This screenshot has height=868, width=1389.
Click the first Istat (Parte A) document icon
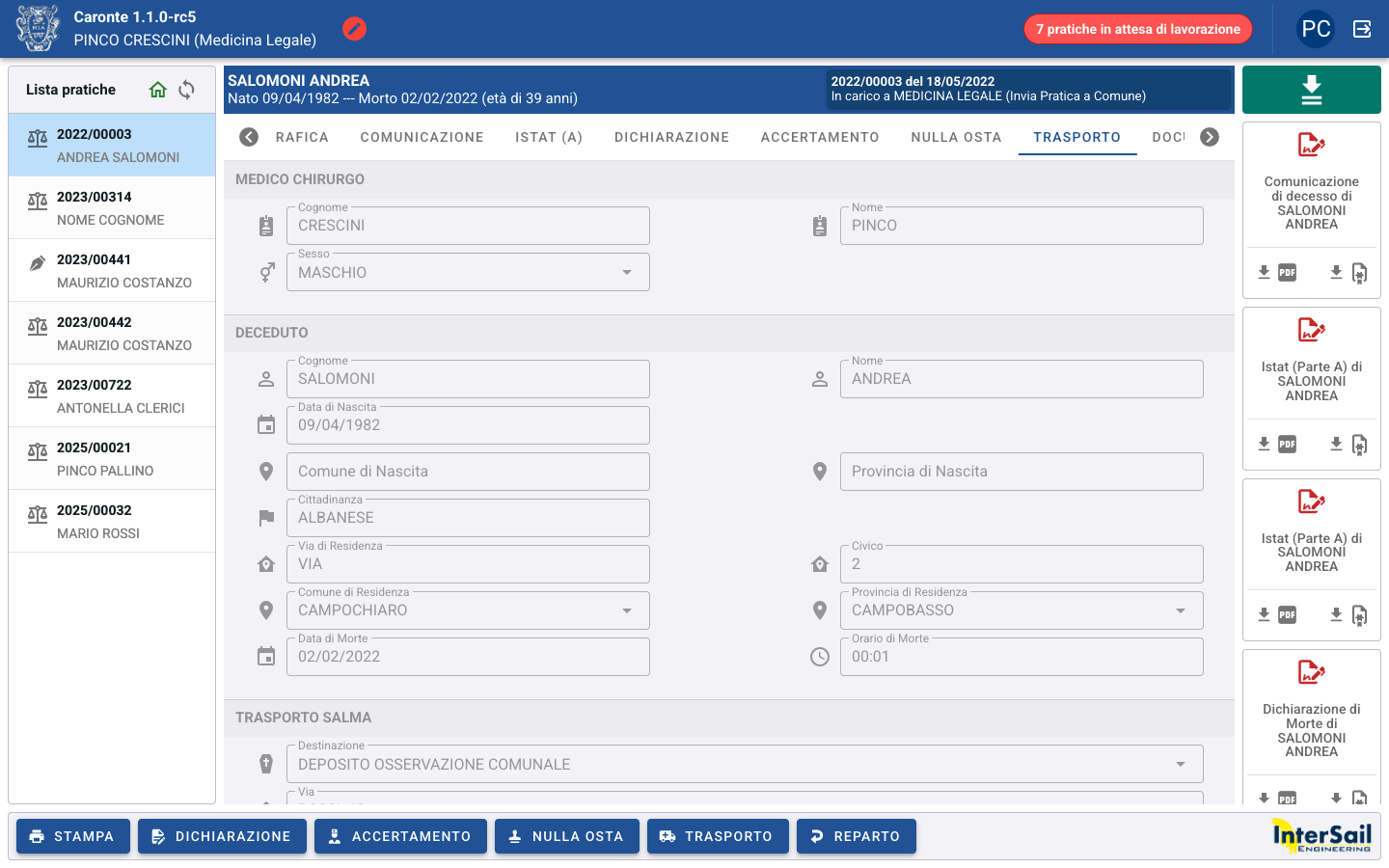pos(1312,331)
